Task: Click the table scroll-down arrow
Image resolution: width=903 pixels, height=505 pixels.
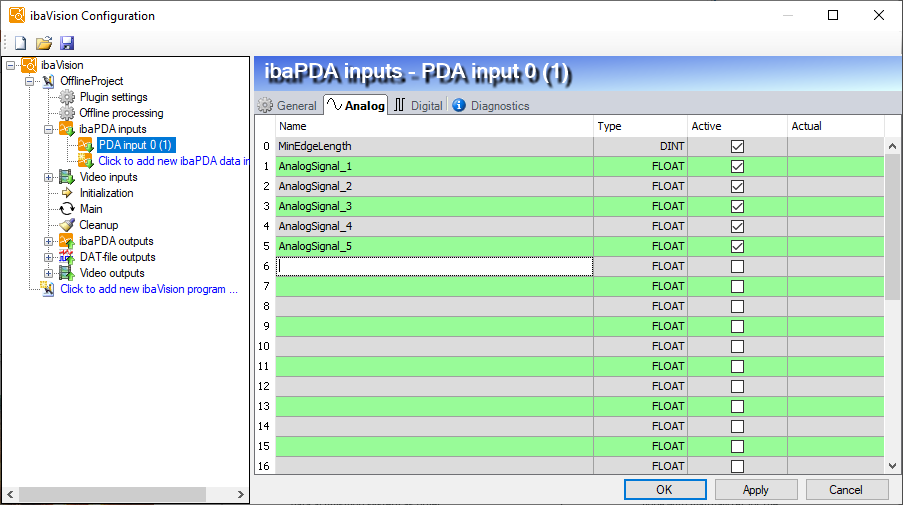Action: click(x=892, y=466)
